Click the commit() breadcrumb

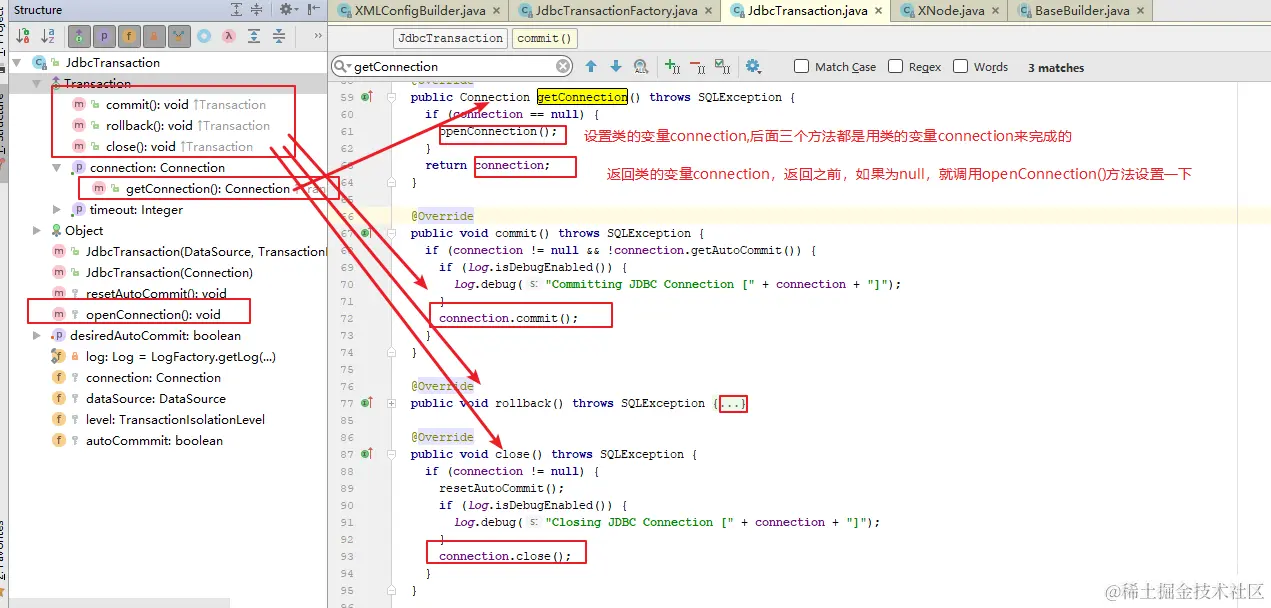click(545, 38)
